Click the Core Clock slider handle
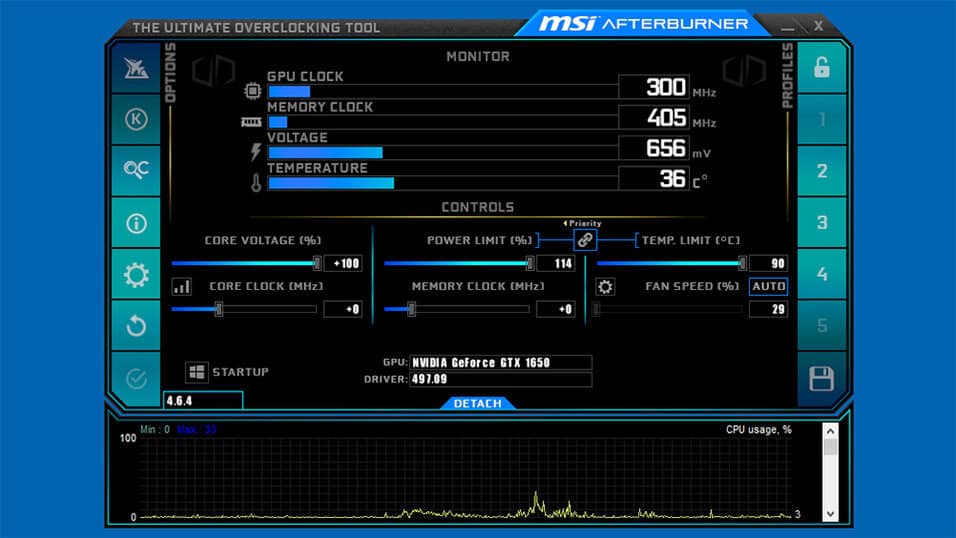The image size is (956, 538). pyautogui.click(x=219, y=310)
